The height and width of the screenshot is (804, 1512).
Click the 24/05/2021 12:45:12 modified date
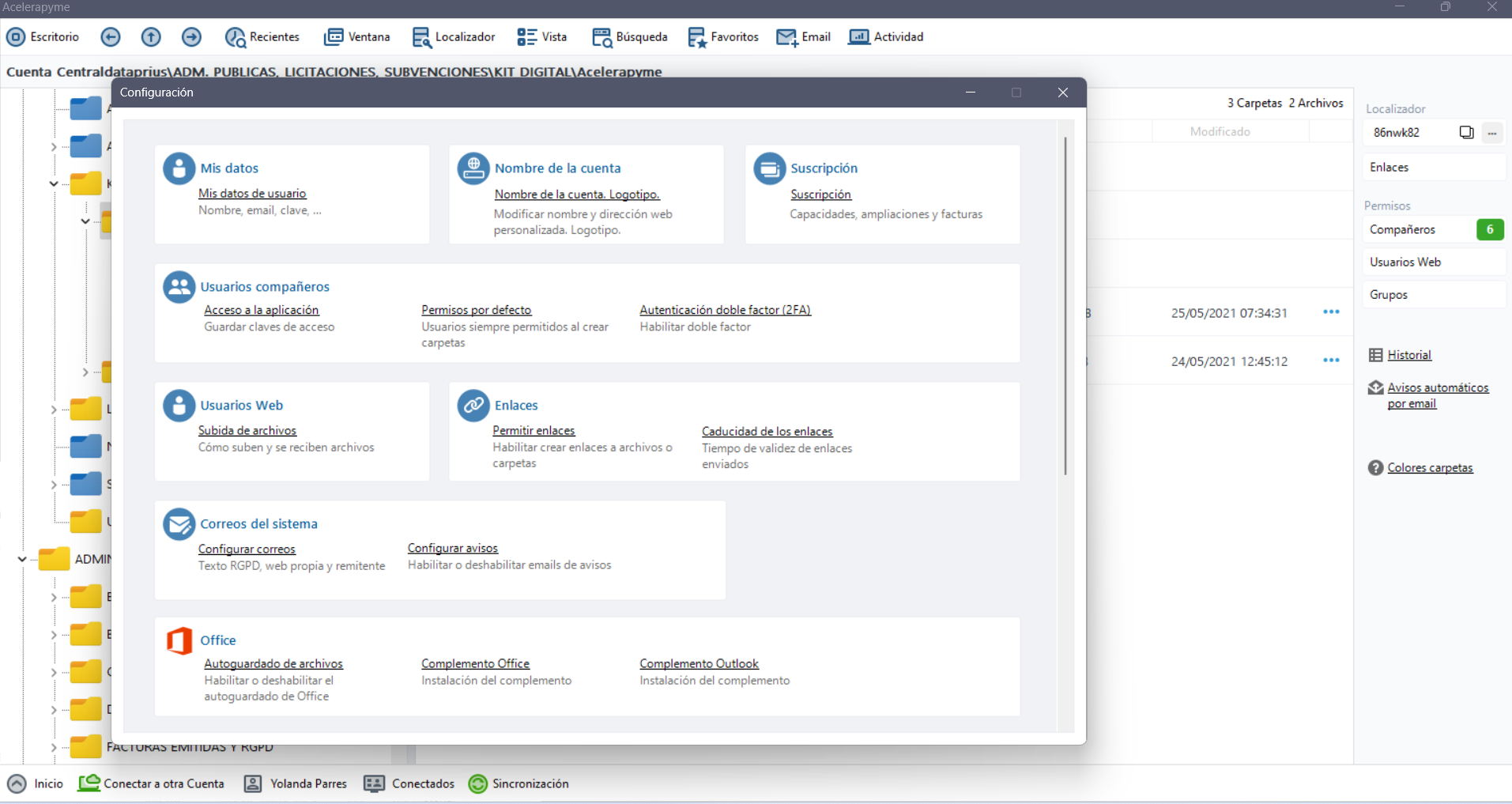pyautogui.click(x=1229, y=362)
